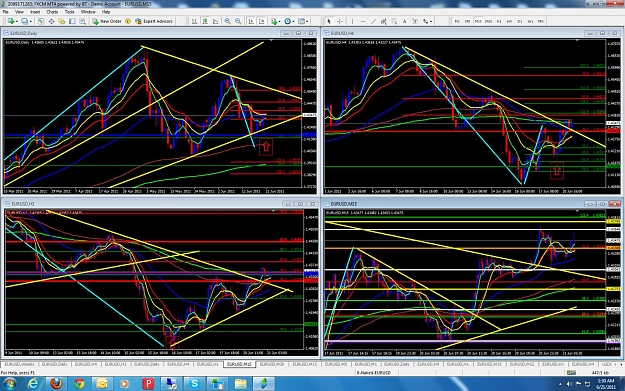Select the Fibonacci Retracement tool
Image resolution: width=625 pixels, height=391 pixels.
click(x=394, y=21)
